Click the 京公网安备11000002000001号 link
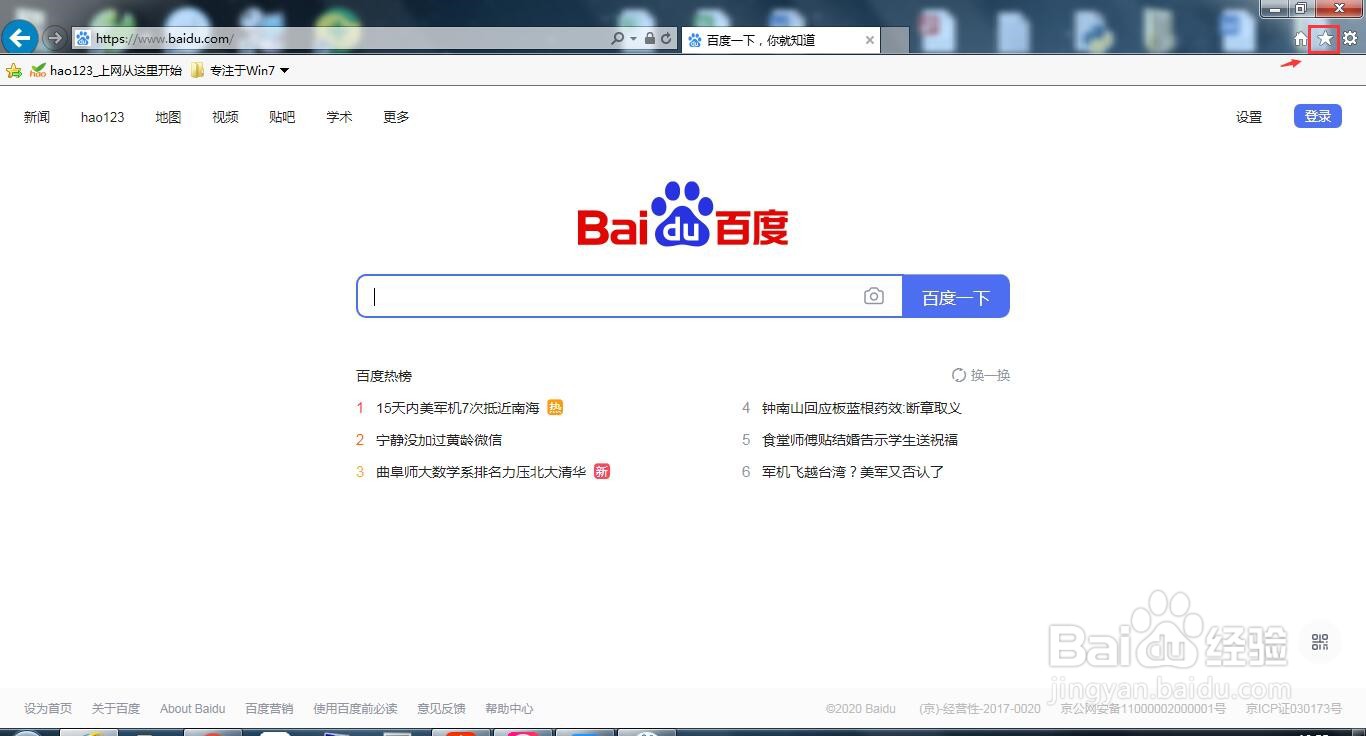1366x736 pixels. pyautogui.click(x=1143, y=708)
